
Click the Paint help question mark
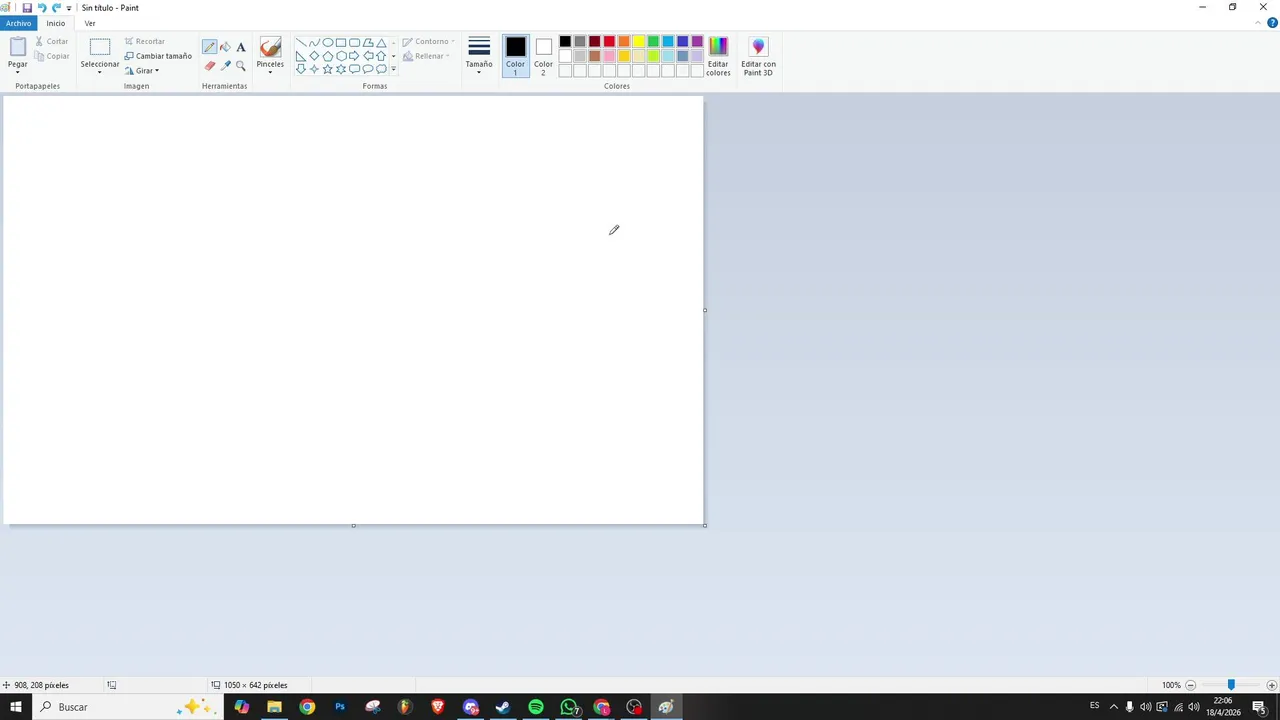point(1272,23)
